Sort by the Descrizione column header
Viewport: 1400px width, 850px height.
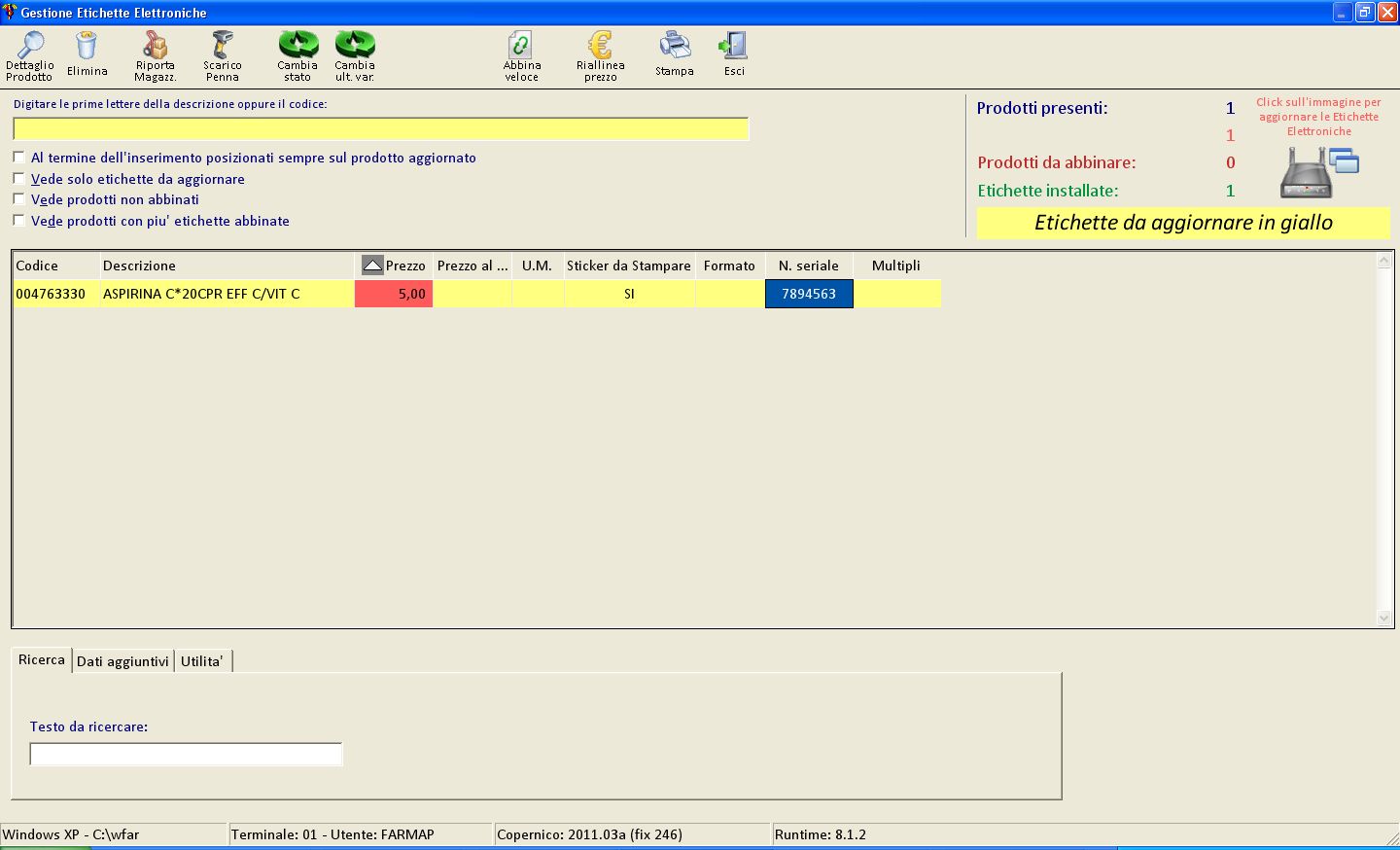227,266
